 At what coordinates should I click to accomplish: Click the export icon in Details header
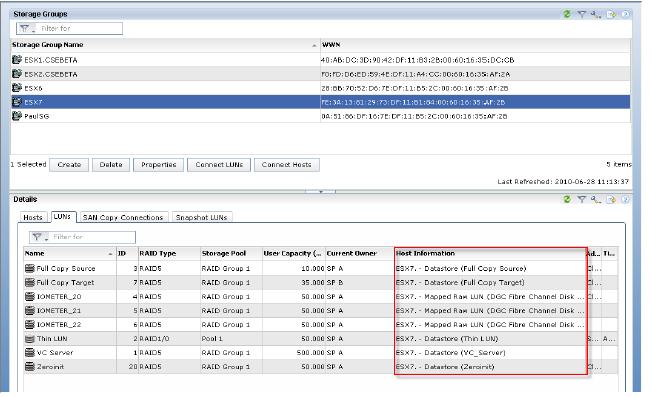611,200
